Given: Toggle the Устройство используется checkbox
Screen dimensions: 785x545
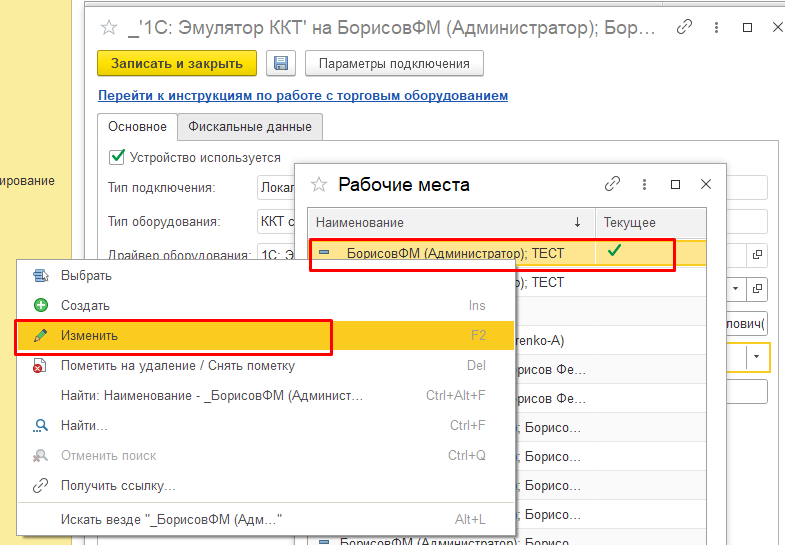Looking at the screenshot, I should [117, 157].
